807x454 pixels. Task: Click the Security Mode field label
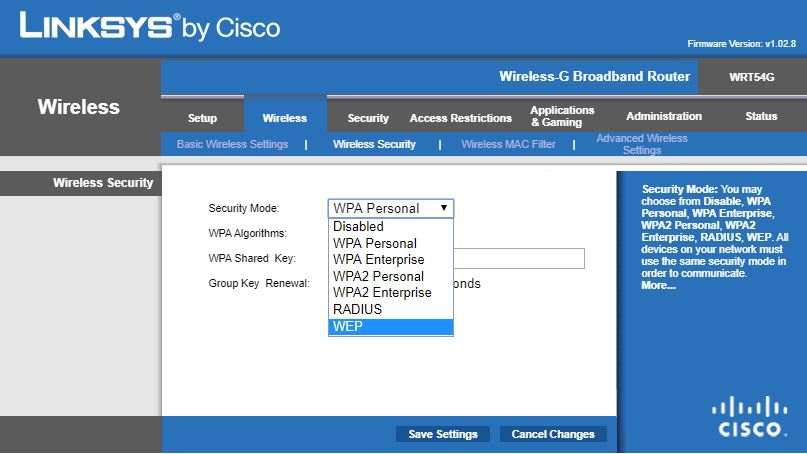[x=243, y=208]
